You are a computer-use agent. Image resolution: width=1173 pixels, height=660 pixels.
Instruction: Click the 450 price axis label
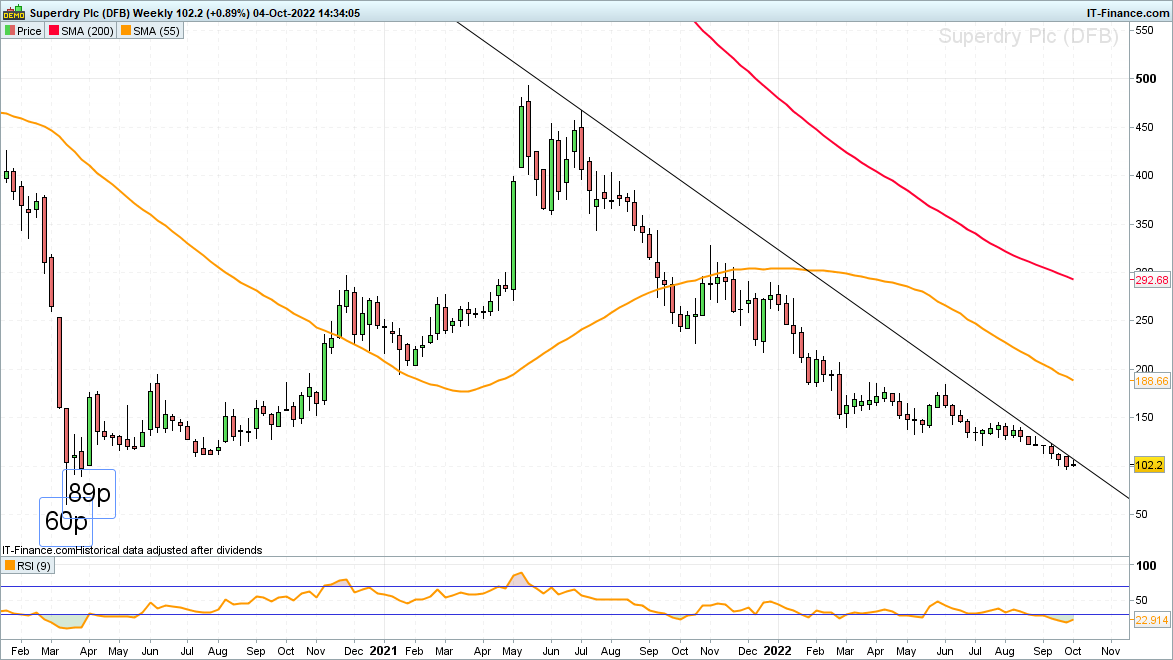point(1144,127)
